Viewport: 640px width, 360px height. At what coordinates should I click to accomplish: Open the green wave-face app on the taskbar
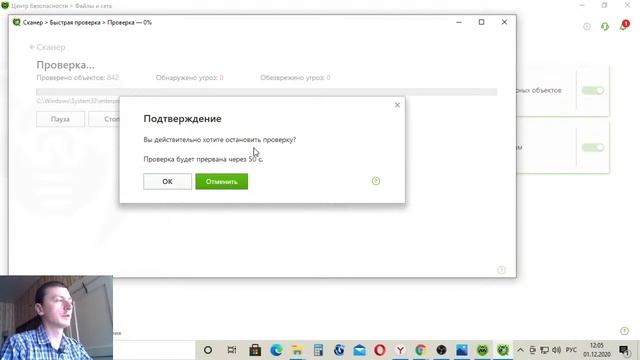pos(482,350)
